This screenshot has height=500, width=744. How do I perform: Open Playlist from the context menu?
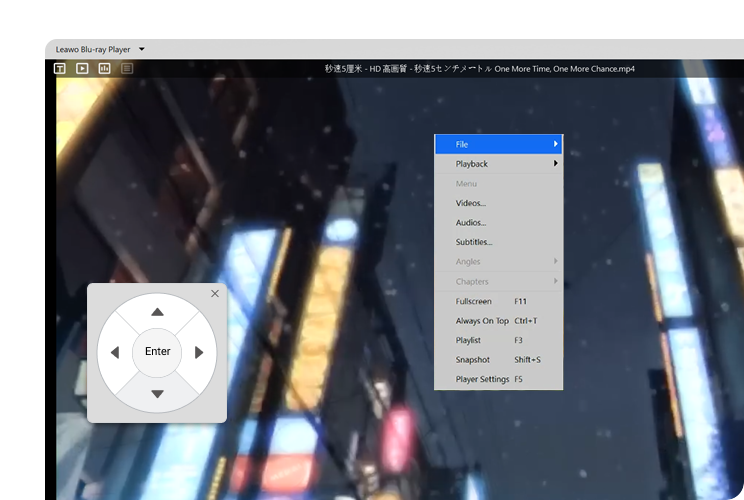[499, 340]
